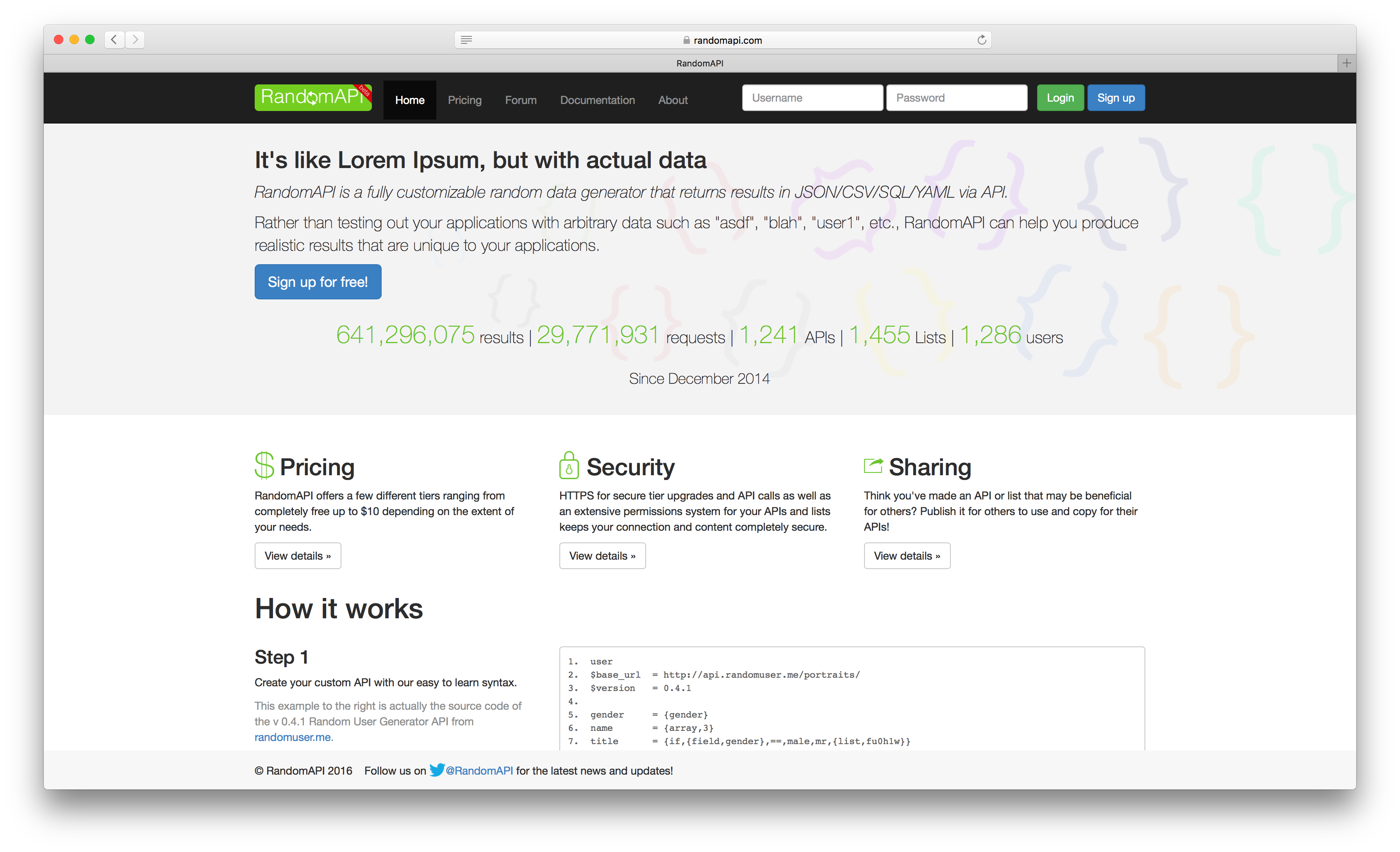Image resolution: width=1400 pixels, height=852 pixels.
Task: Click code line with $version = 0.4.1
Action: (640, 688)
